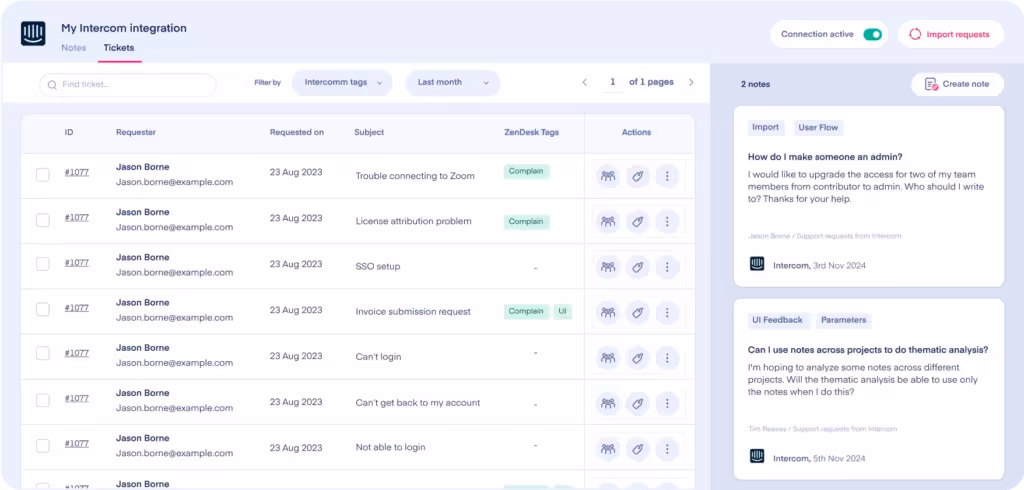This screenshot has height=490, width=1024.
Task: Go to previous page with left chevron
Action: point(584,82)
